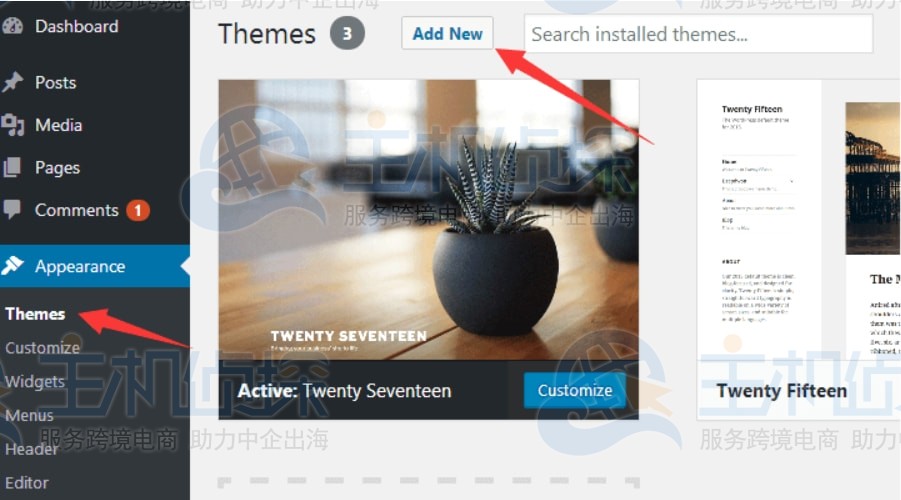Select the Twenty Seventeen theme screenshot

429,220
